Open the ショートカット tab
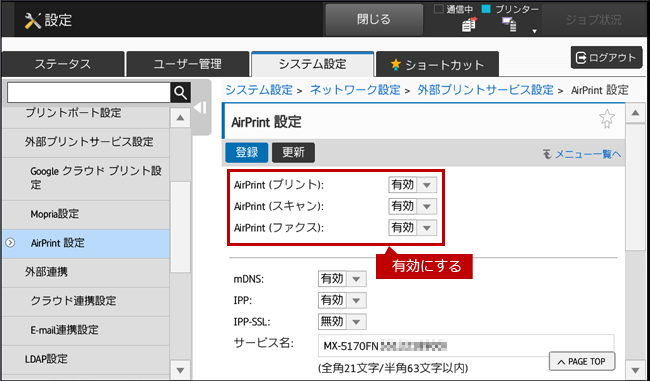 (437, 64)
